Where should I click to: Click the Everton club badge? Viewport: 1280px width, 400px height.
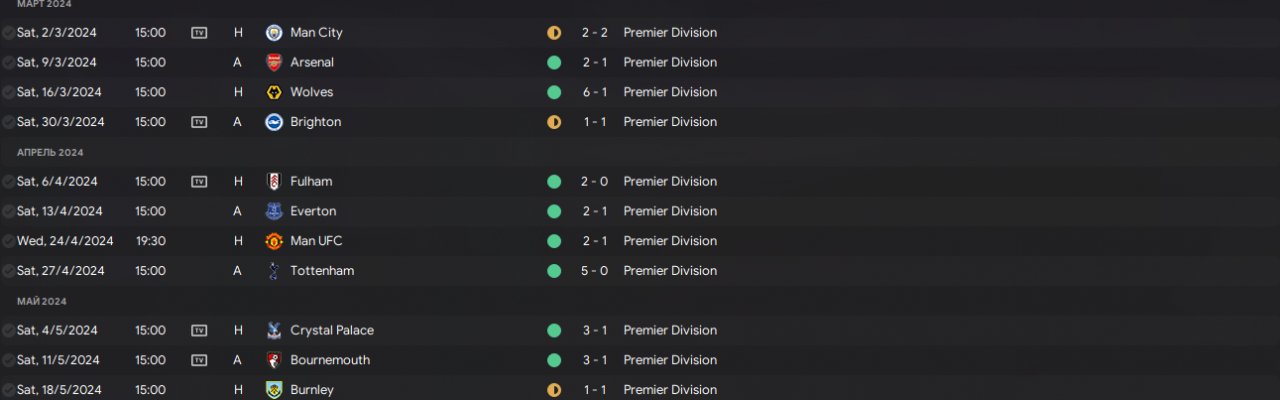[x=273, y=212]
